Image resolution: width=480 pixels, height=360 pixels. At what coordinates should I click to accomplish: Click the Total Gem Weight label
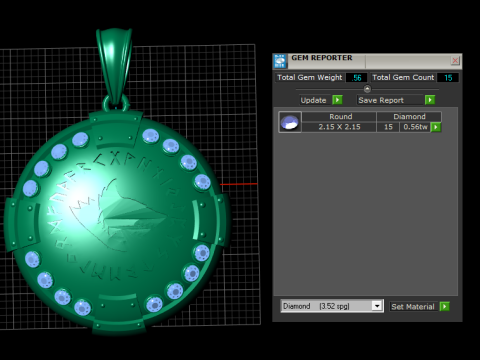310,78
